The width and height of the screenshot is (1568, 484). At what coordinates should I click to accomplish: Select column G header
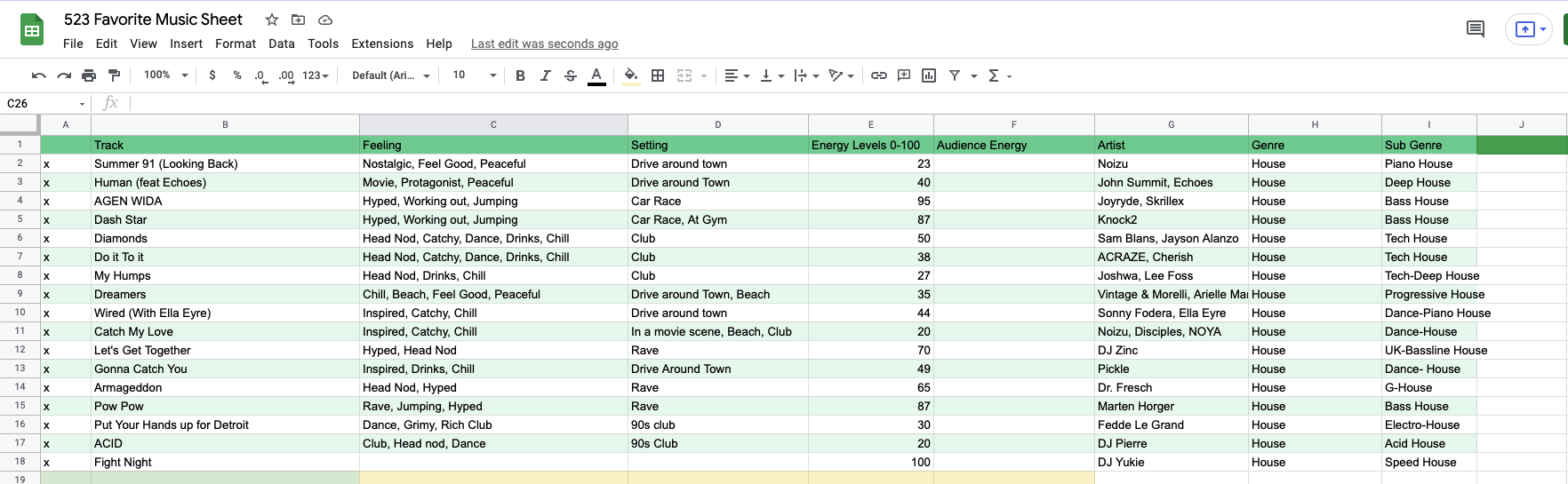tap(1171, 124)
